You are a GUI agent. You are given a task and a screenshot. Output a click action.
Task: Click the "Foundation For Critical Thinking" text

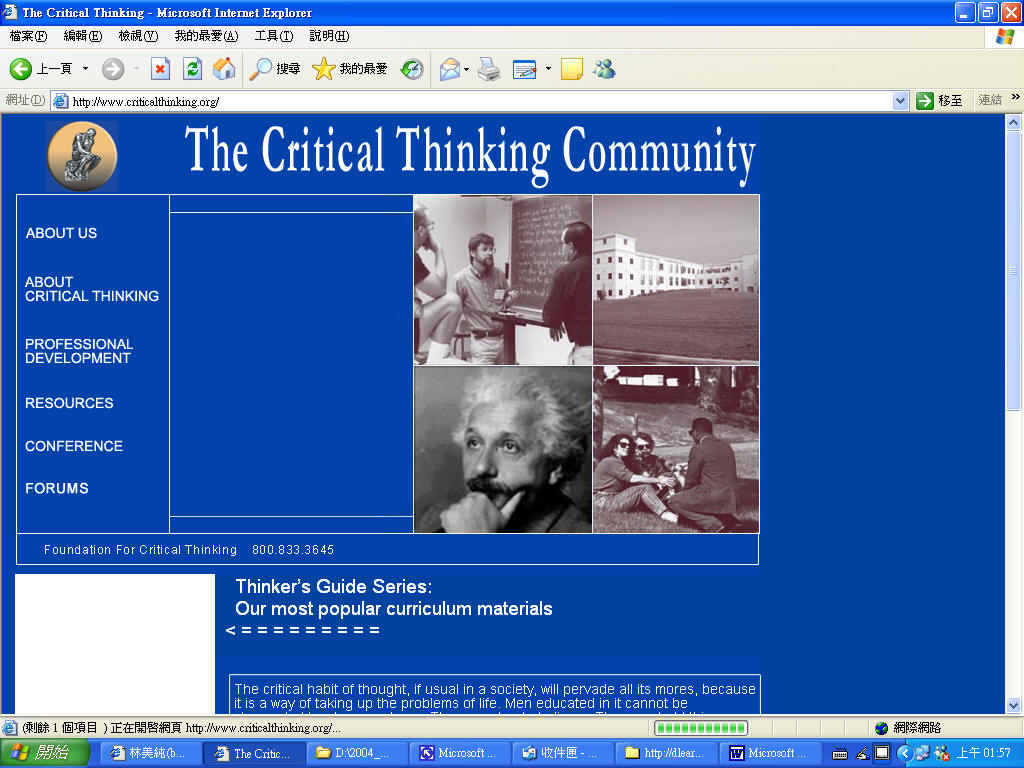140,550
